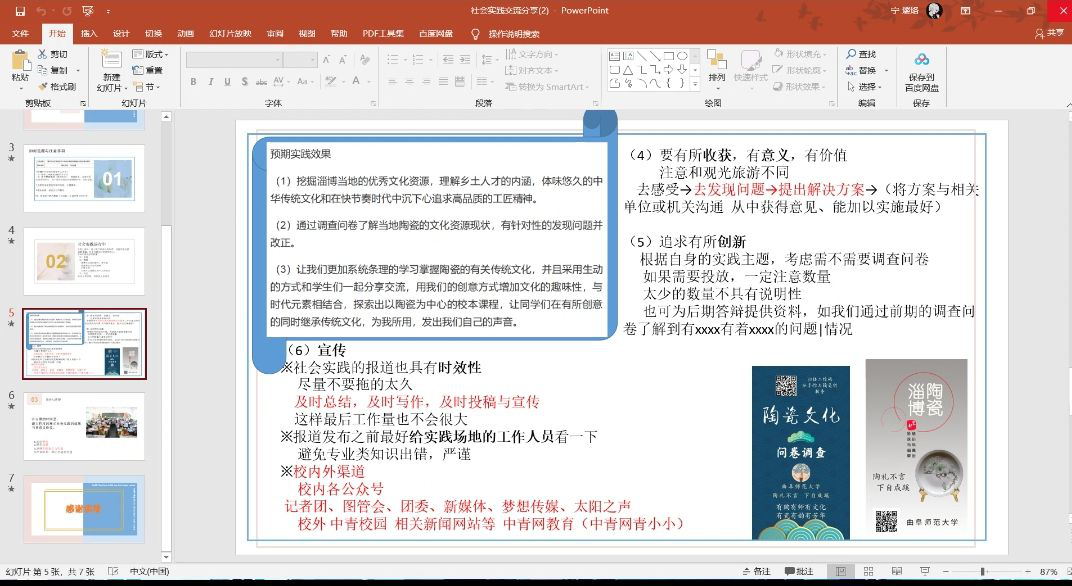The width and height of the screenshot is (1072, 586).
Task: Click the Find (查找) magnifier icon
Action: coord(860,54)
